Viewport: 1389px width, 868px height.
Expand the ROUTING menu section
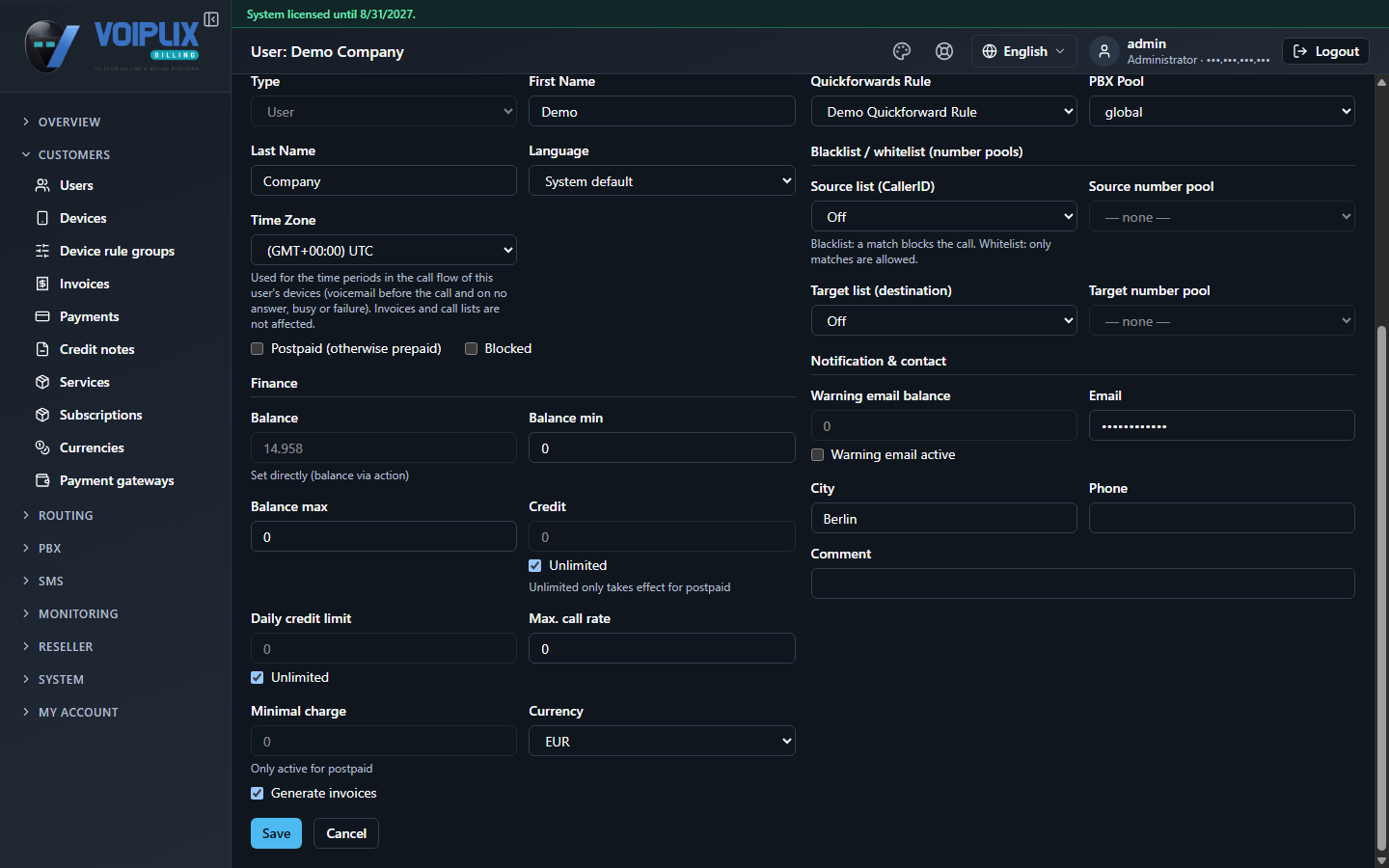[66, 516]
